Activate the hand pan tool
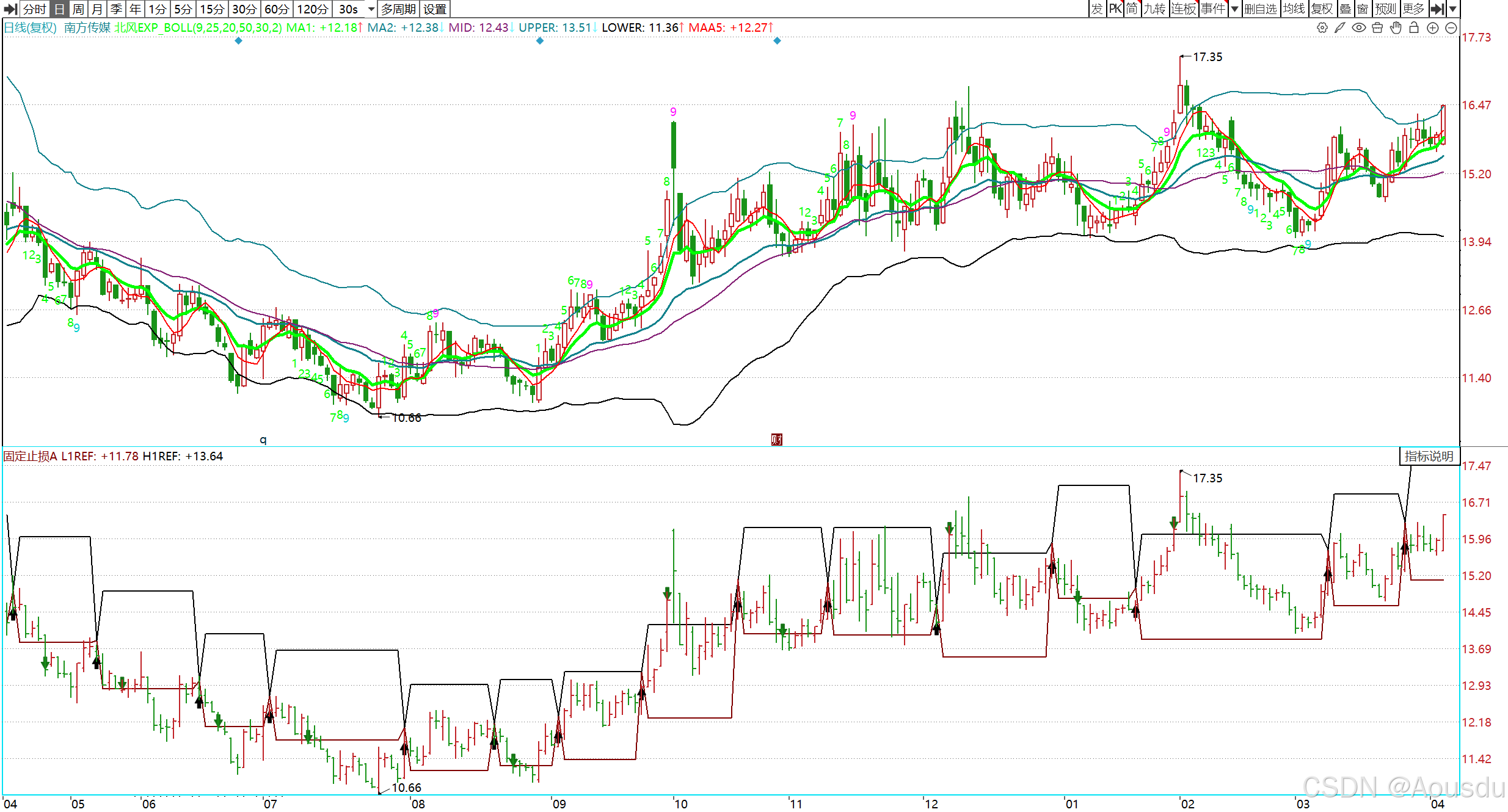This screenshot has width=1508, height=812. (1396, 27)
